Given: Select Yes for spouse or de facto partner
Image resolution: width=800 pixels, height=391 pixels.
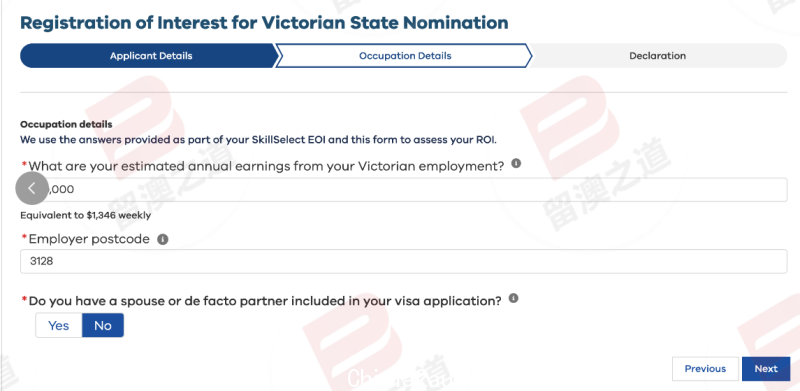Looking at the screenshot, I should (59, 326).
